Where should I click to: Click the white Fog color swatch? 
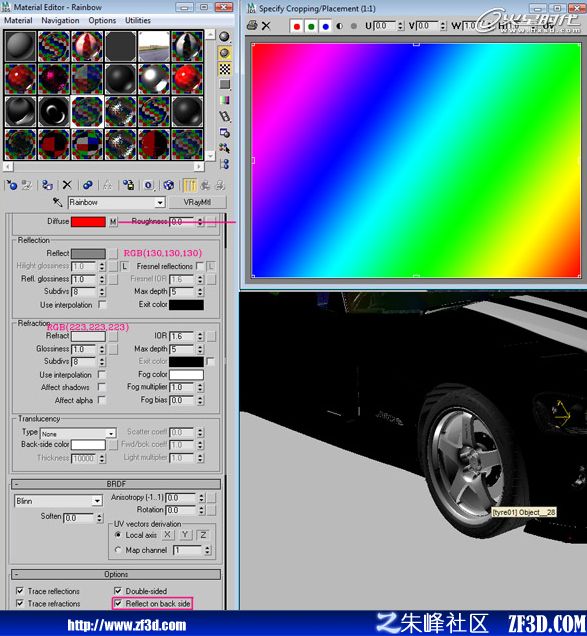tap(186, 374)
